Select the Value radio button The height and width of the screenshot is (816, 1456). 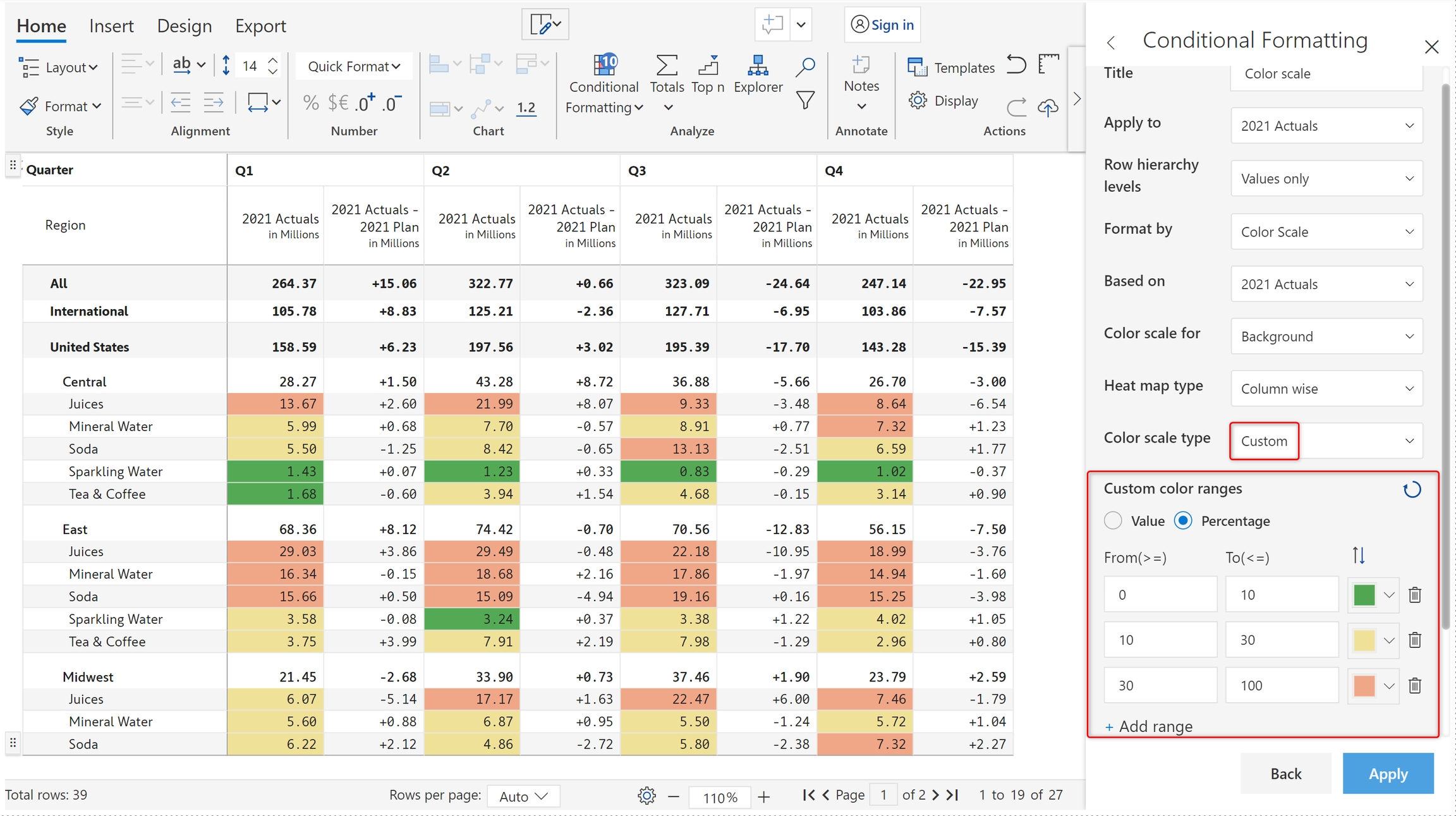(x=1113, y=521)
